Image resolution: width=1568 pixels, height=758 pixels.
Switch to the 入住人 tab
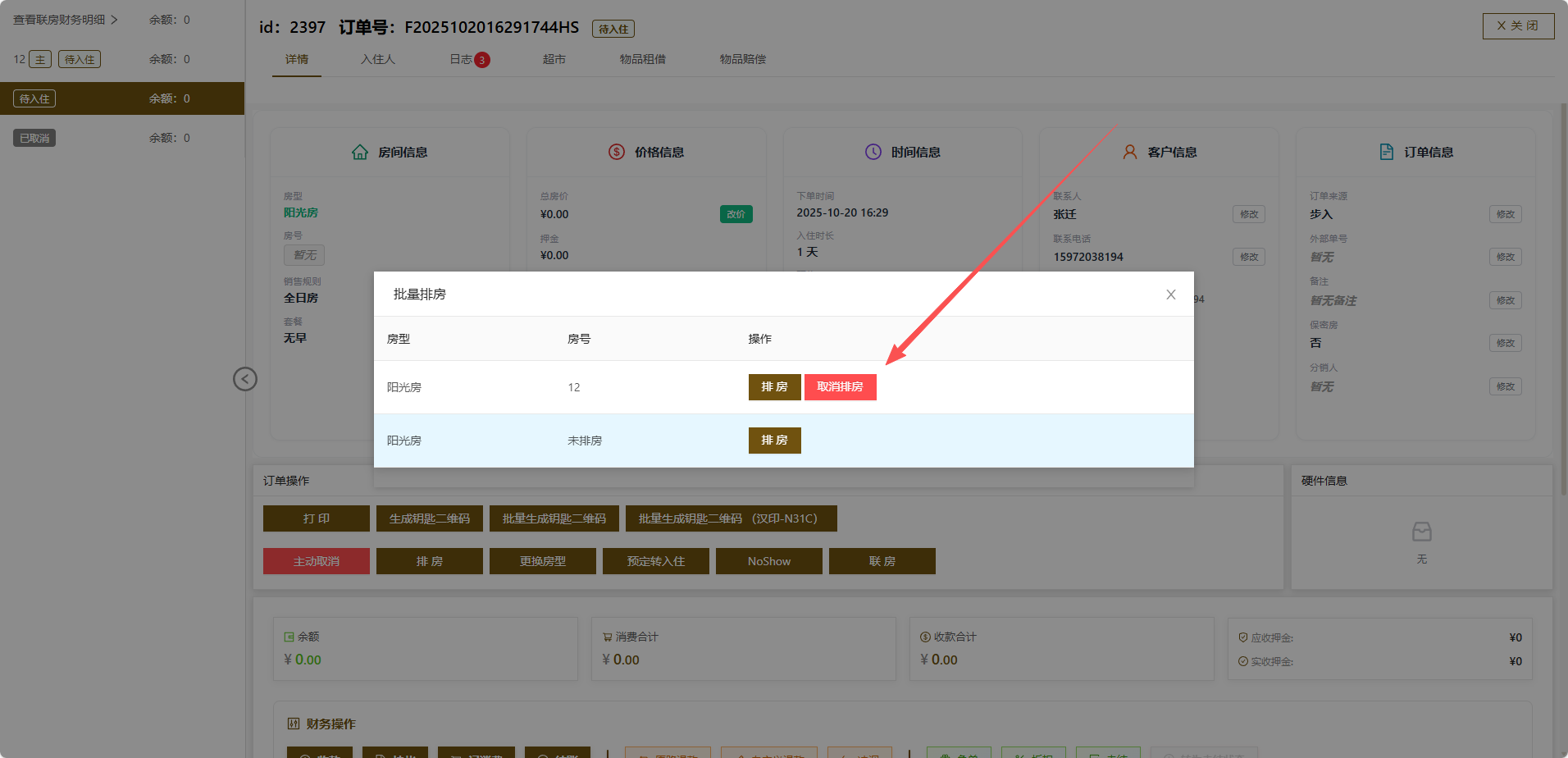click(x=378, y=59)
